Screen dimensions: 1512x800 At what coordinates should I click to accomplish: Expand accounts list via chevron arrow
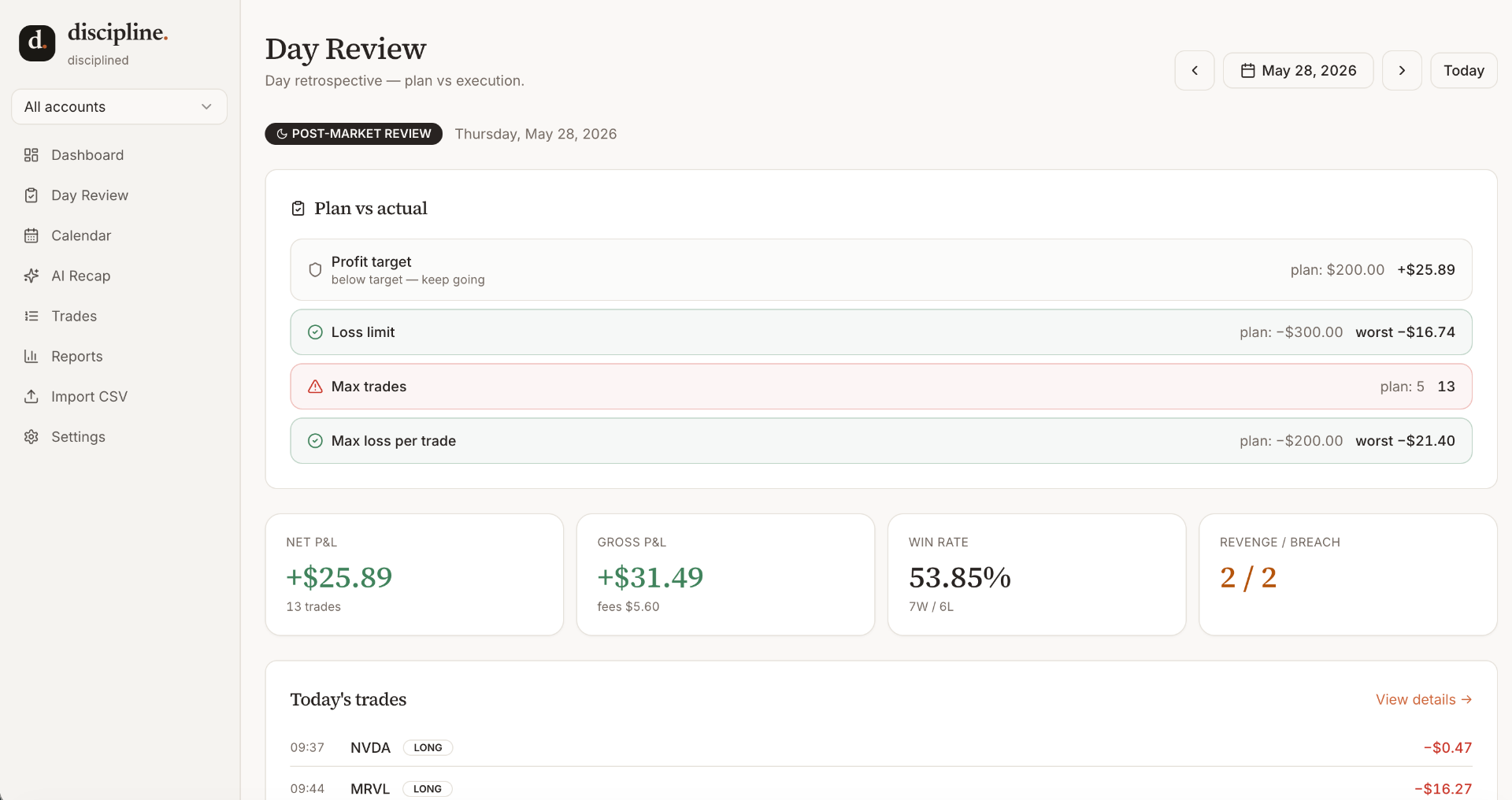click(x=206, y=107)
